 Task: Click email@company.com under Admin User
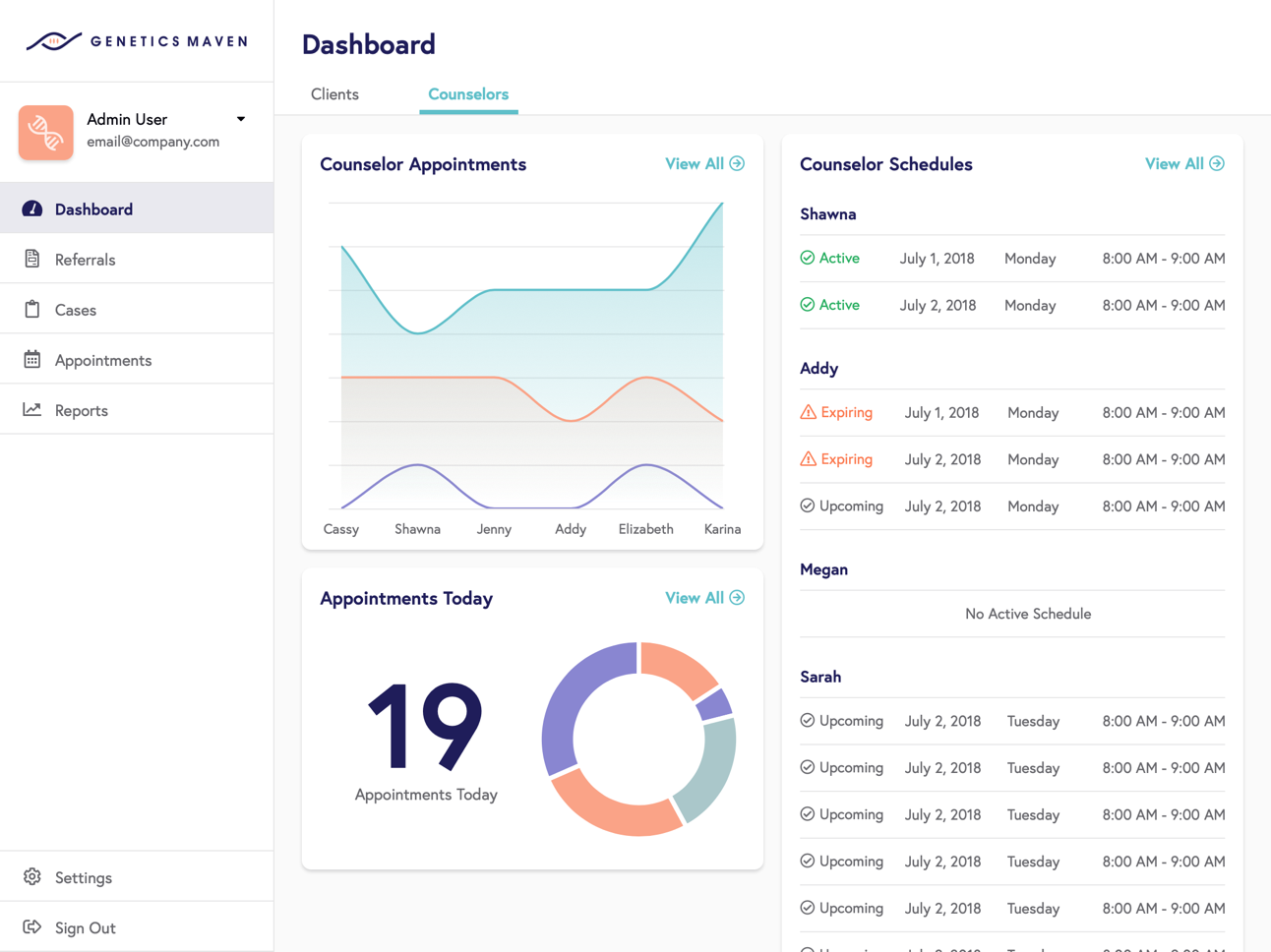click(x=153, y=142)
